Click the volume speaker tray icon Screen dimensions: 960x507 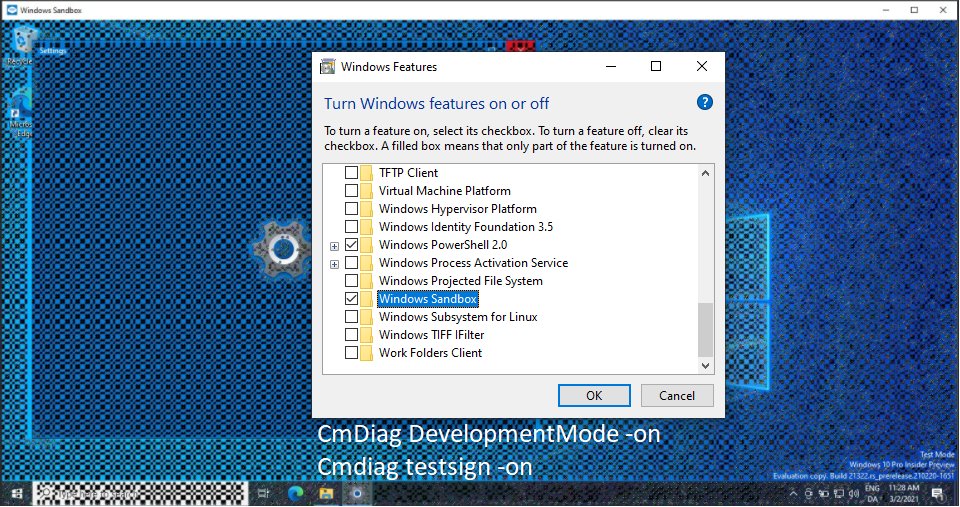coord(853,494)
